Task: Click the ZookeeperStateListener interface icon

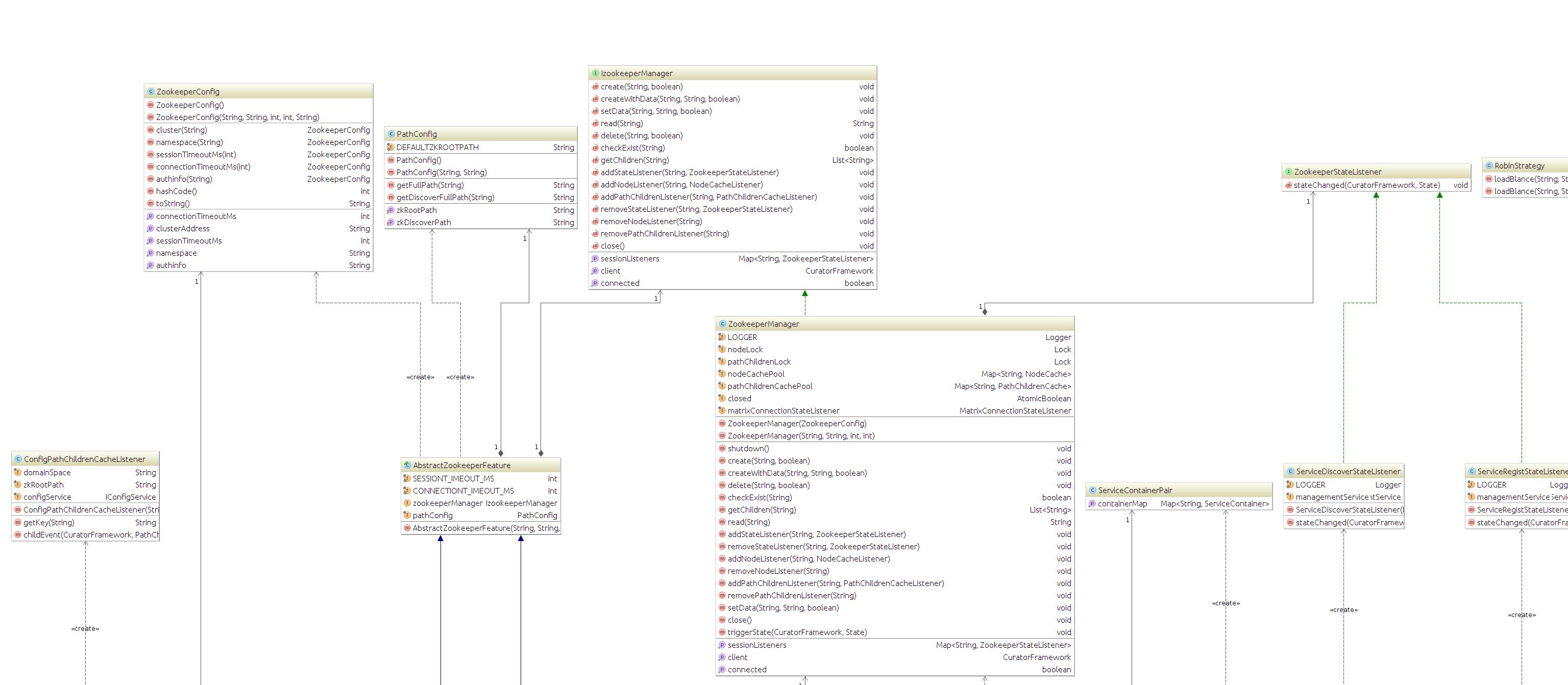Action: 1289,173
